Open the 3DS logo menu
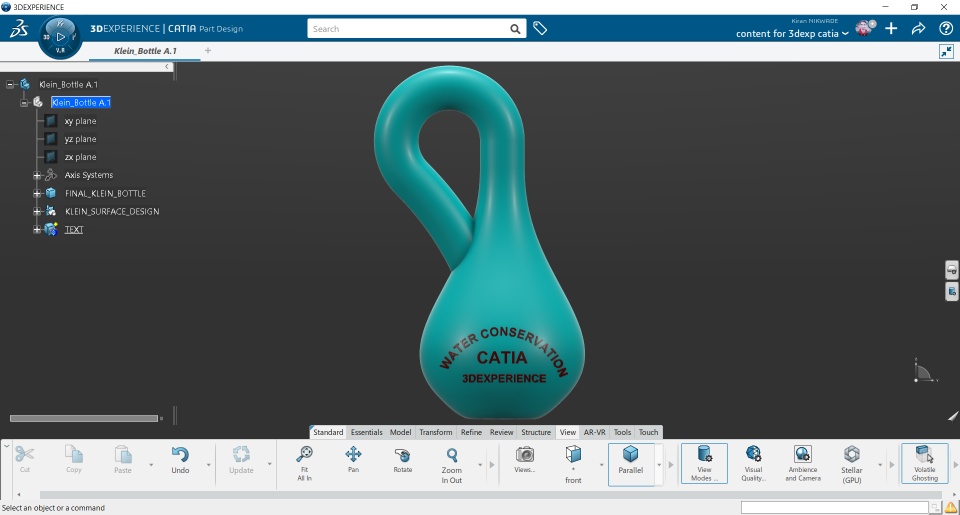960x515 pixels. coord(19,29)
